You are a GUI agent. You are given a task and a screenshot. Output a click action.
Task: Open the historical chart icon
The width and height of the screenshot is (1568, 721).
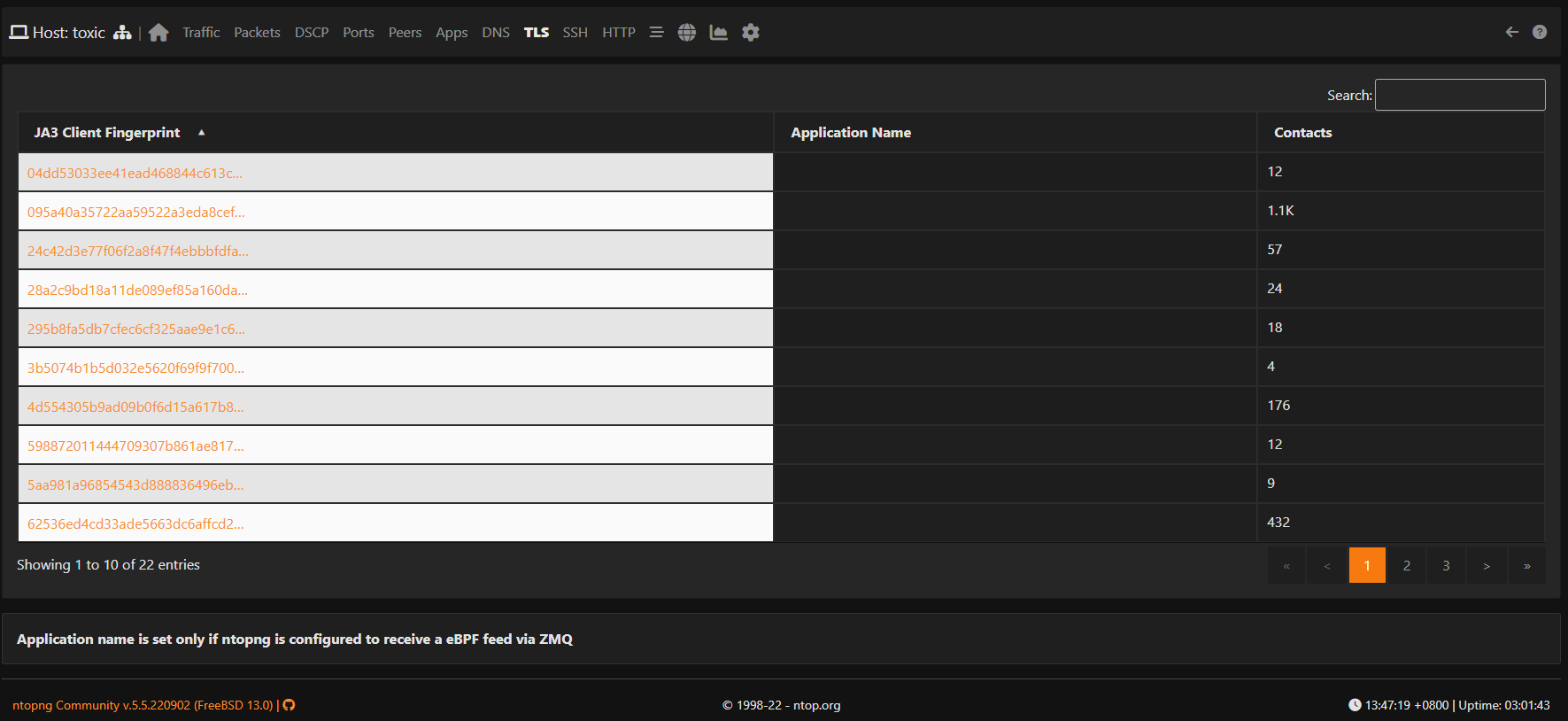(719, 33)
